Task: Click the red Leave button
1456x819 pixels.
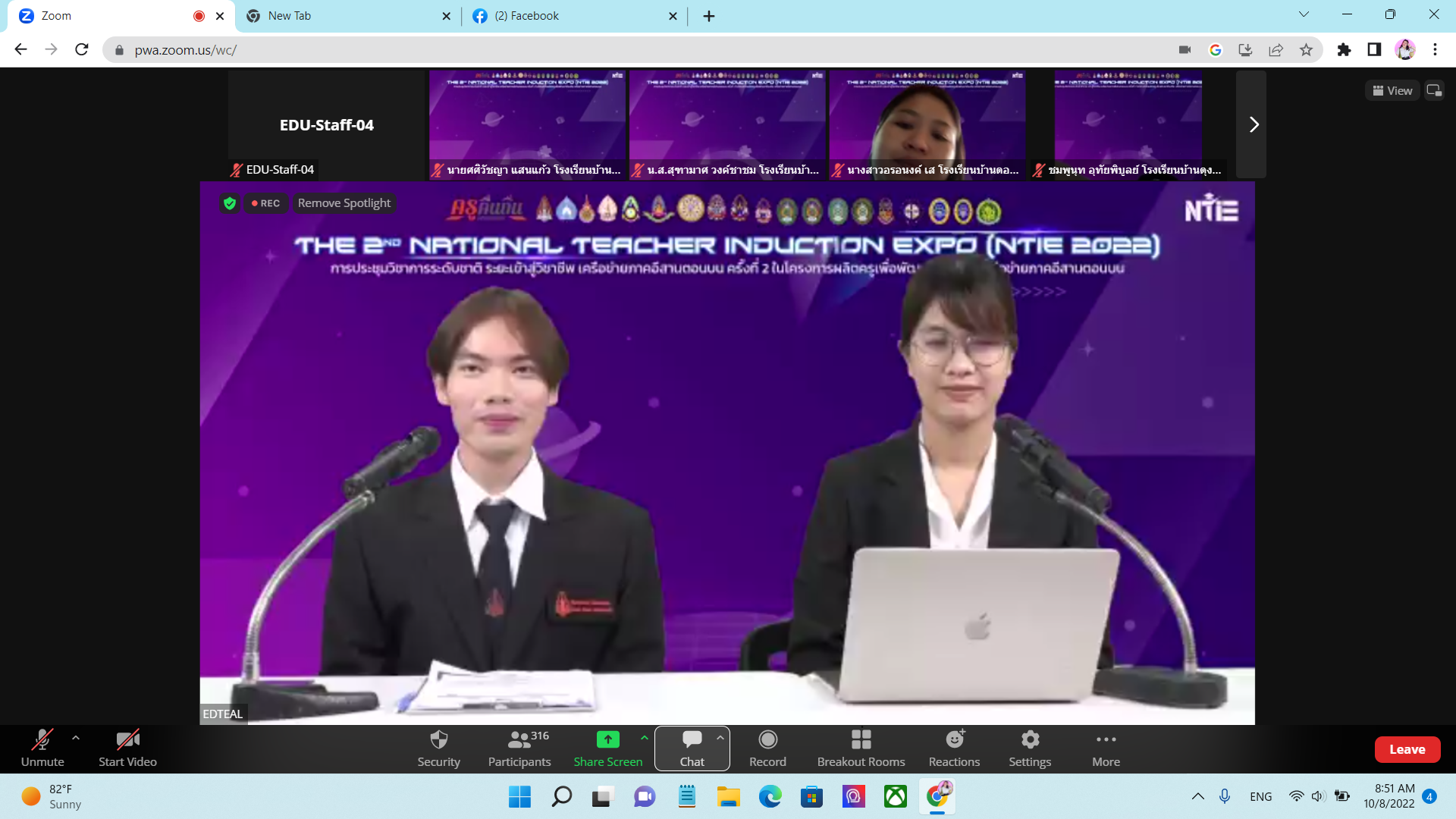Action: pyautogui.click(x=1407, y=749)
